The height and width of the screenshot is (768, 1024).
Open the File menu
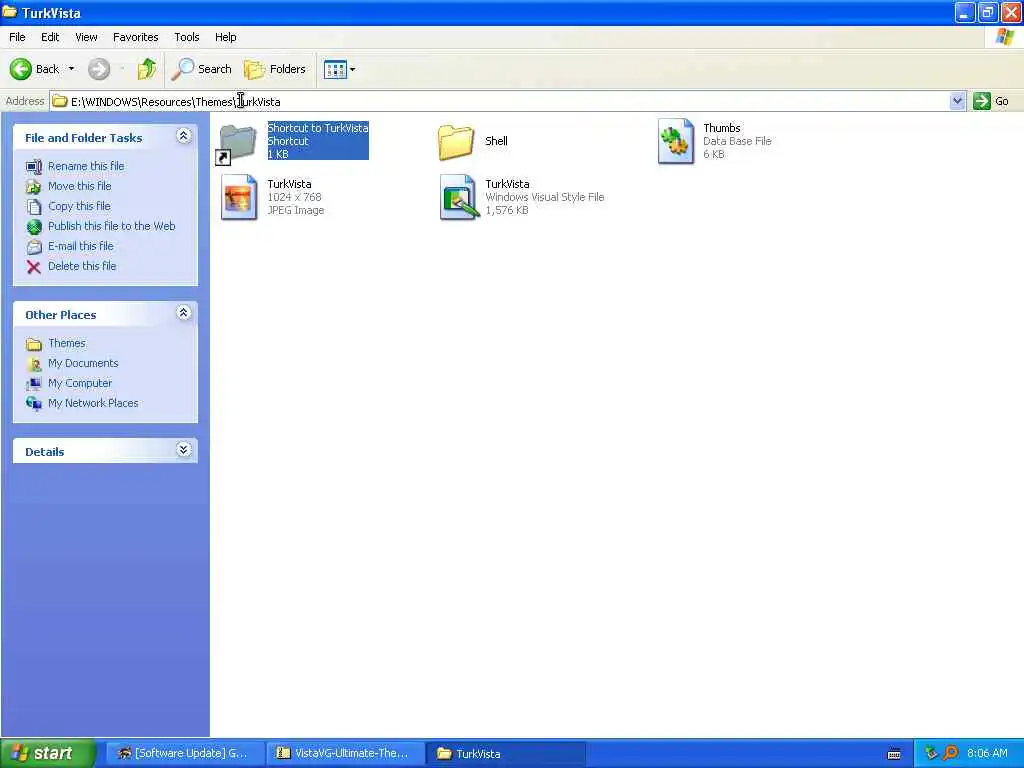pyautogui.click(x=17, y=37)
